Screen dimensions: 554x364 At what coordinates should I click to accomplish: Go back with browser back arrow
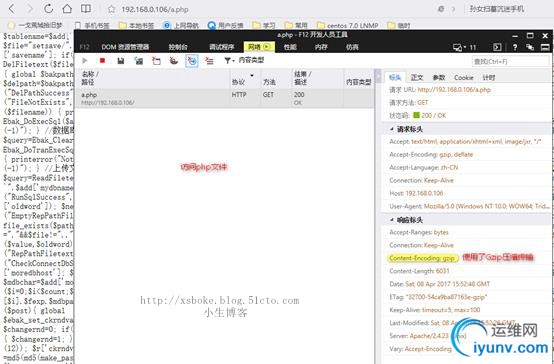point(12,9)
